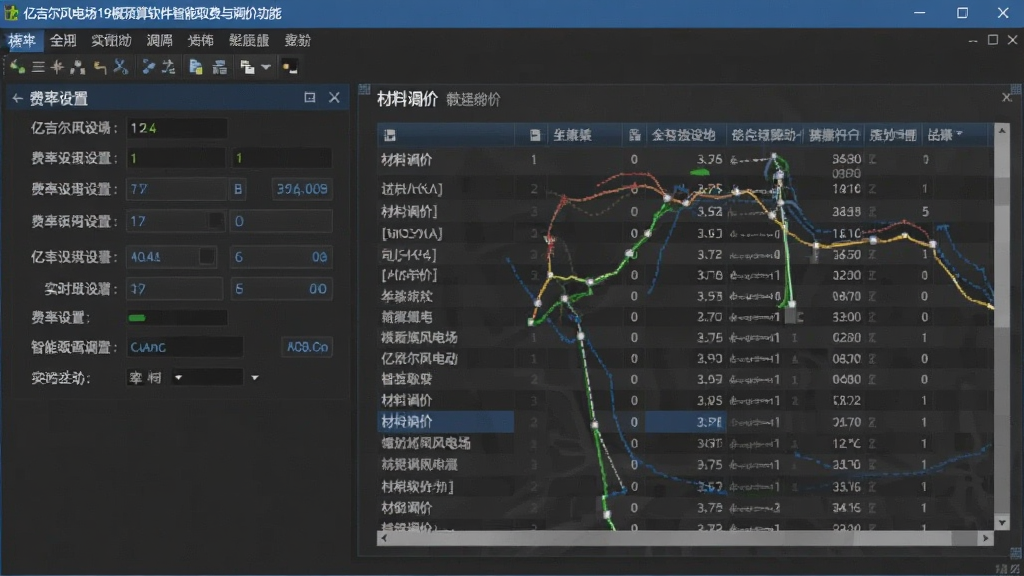
Task: Open the dropdown arrow beside the windows icon
Action: click(266, 67)
